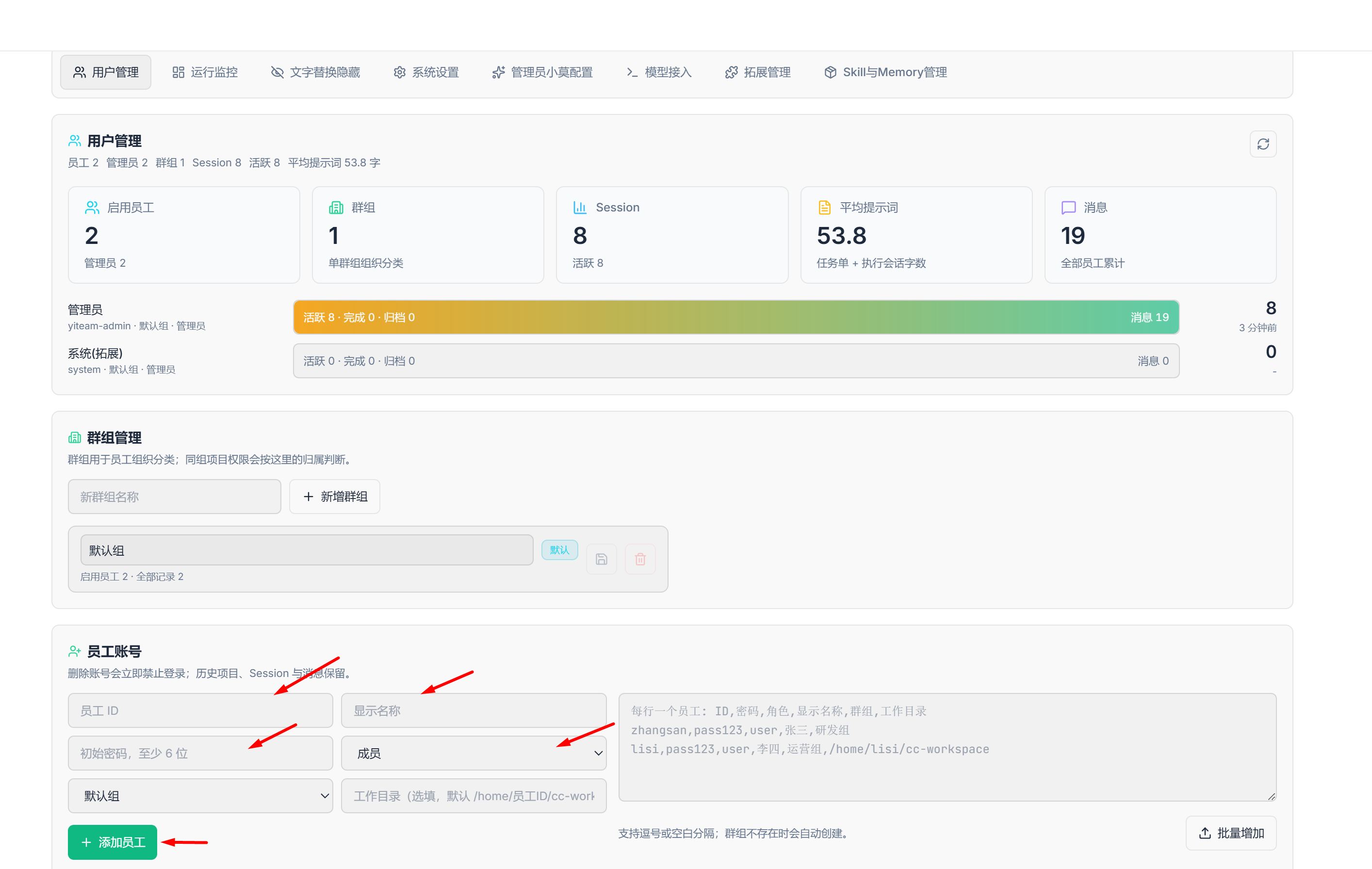Click the green 添加员工 button
Screen dimensions: 1372x869
(x=112, y=842)
